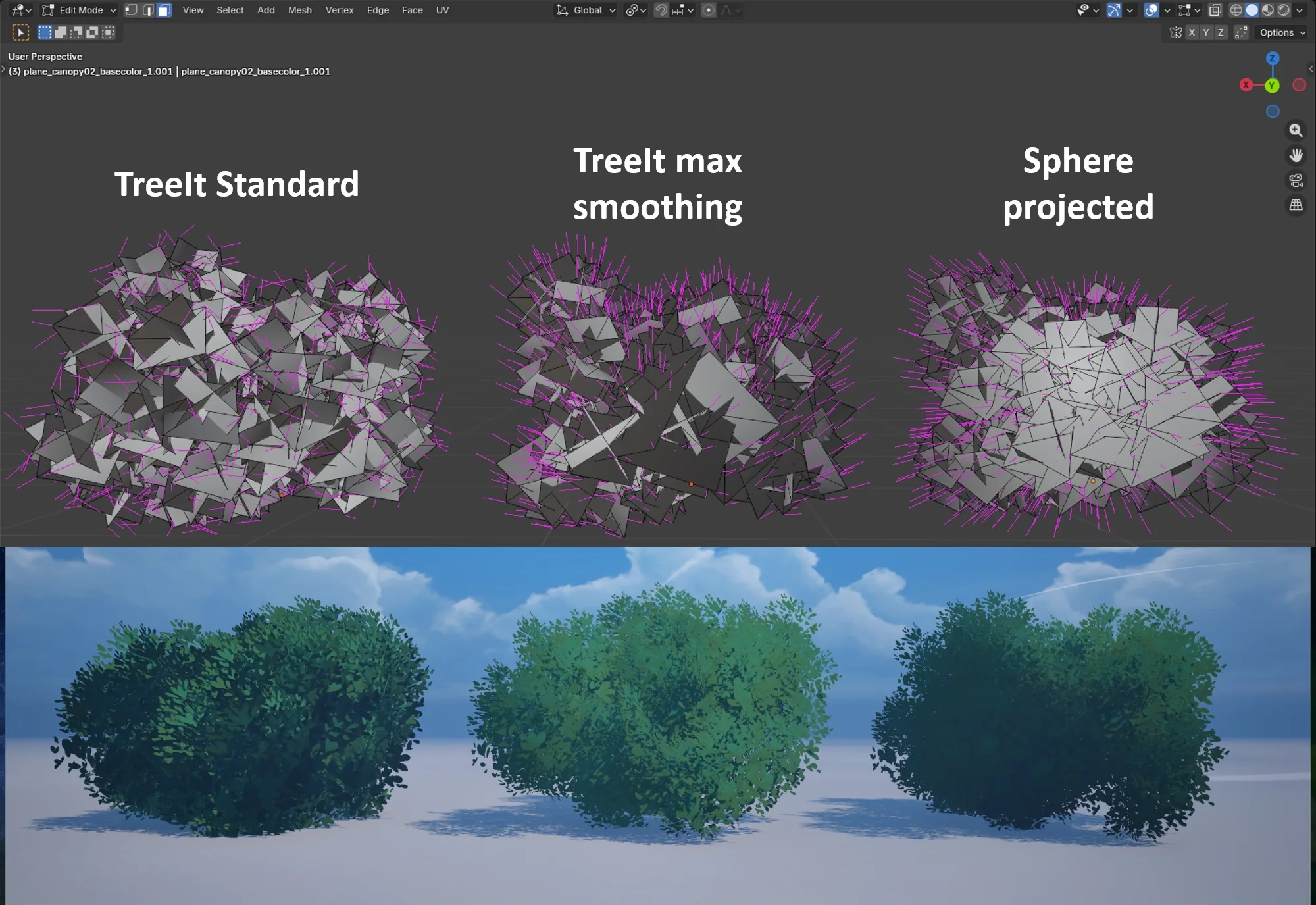Open the View menu
1316x905 pixels.
193,10
